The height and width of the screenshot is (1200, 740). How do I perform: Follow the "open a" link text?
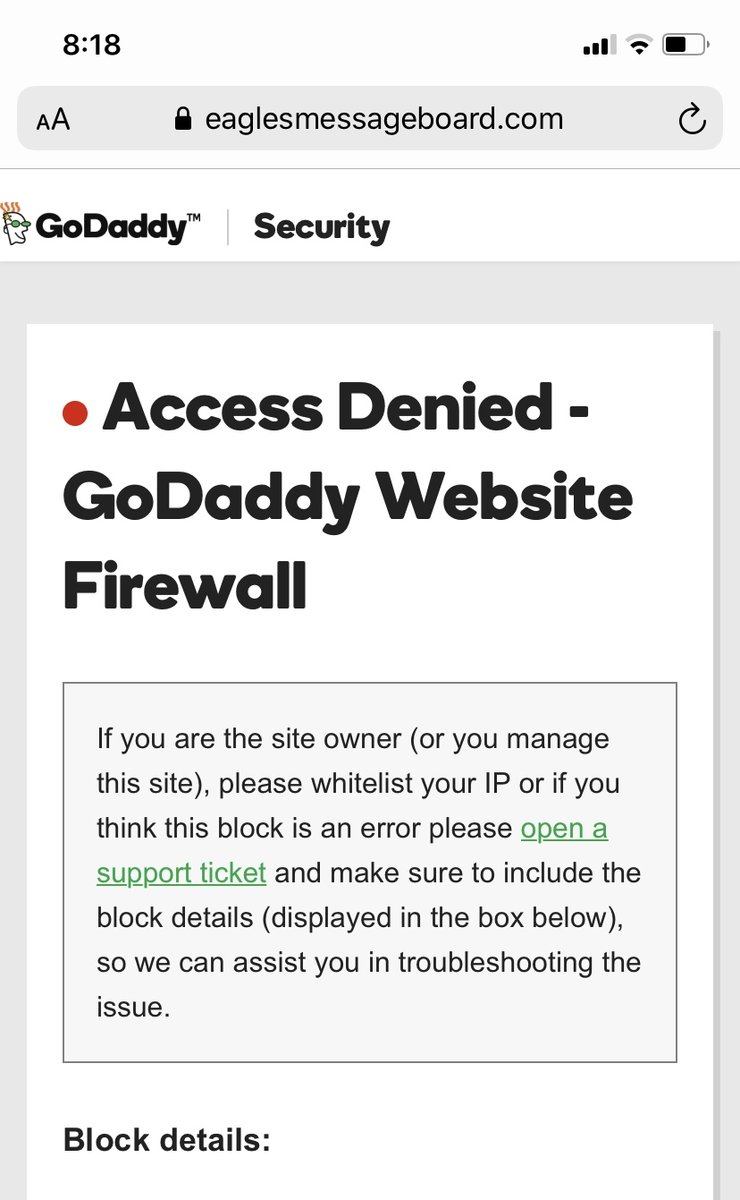click(x=564, y=829)
